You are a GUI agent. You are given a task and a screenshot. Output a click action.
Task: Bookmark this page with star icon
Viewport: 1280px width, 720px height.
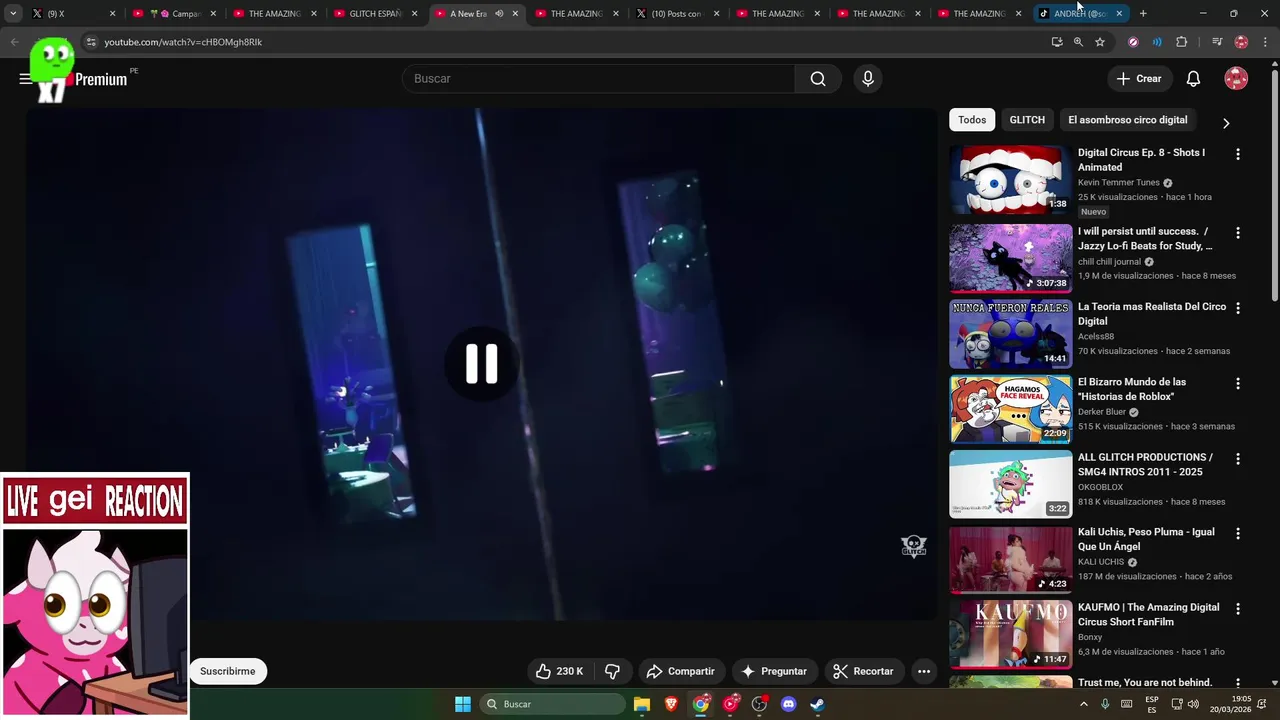tap(1100, 42)
